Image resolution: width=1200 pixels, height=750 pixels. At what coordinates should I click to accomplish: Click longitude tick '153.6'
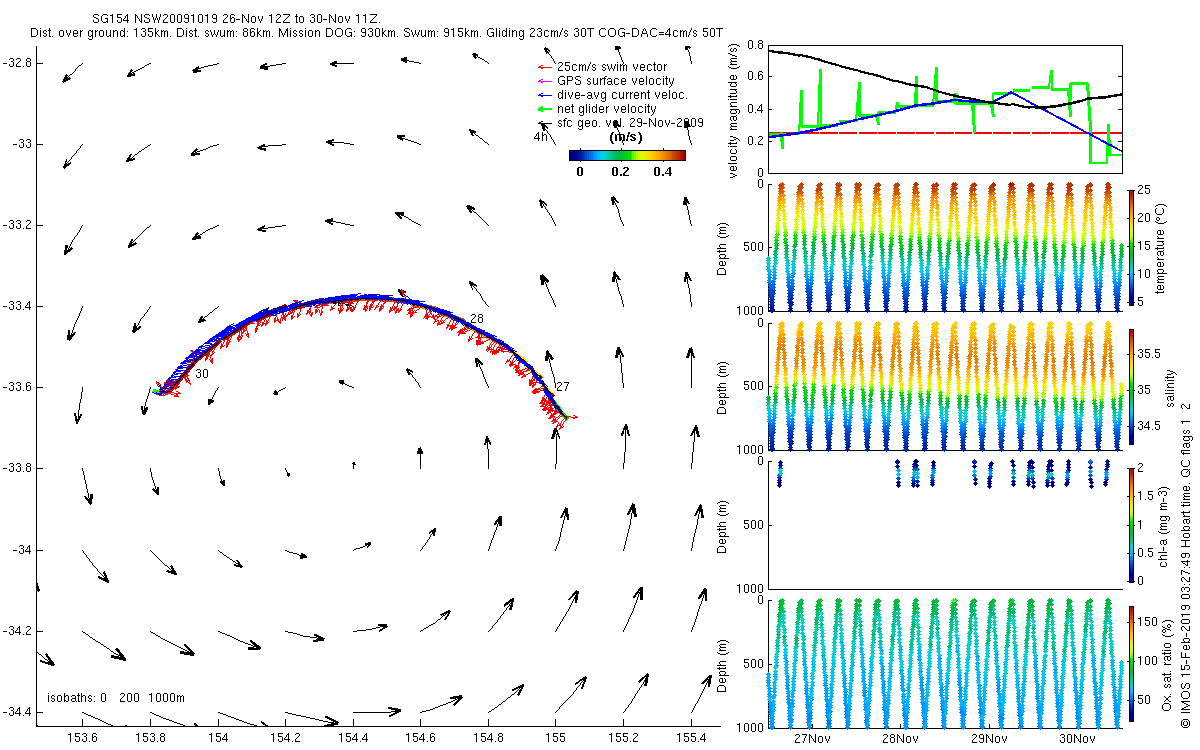82,738
